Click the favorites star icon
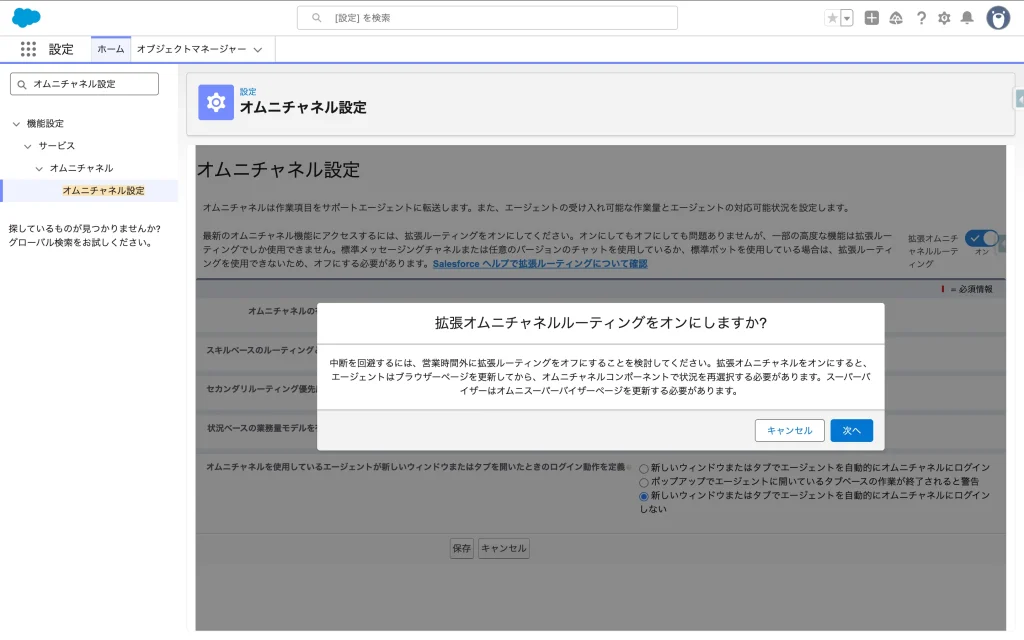The image size is (1024, 640). click(x=832, y=18)
